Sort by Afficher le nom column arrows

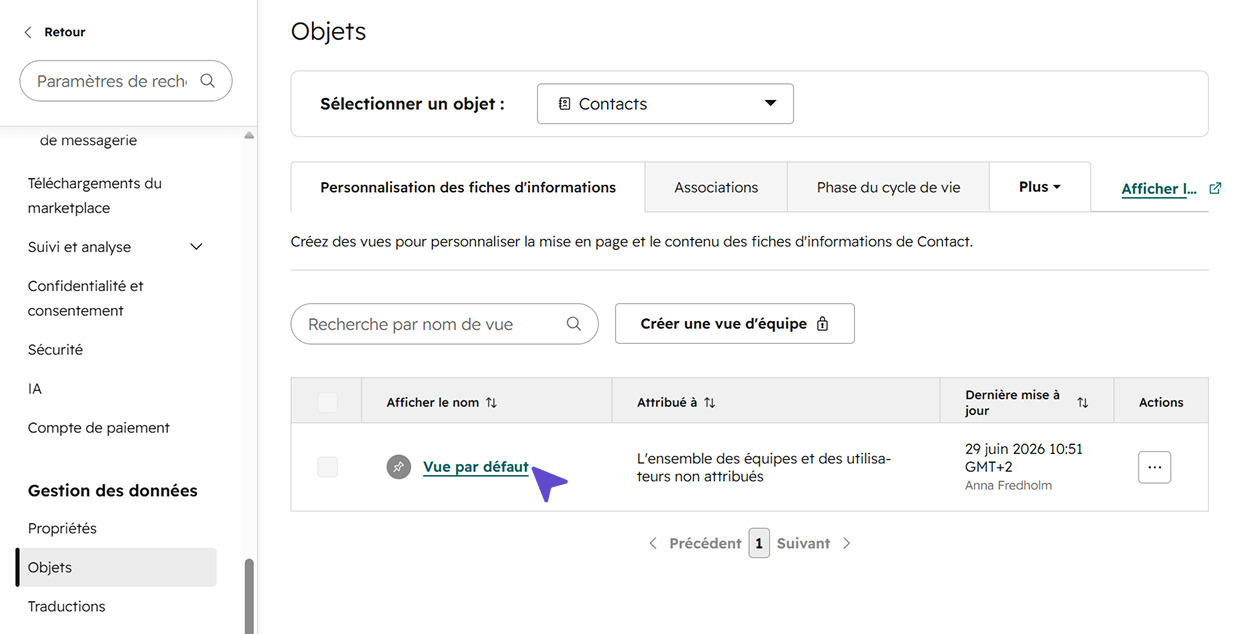pos(491,403)
